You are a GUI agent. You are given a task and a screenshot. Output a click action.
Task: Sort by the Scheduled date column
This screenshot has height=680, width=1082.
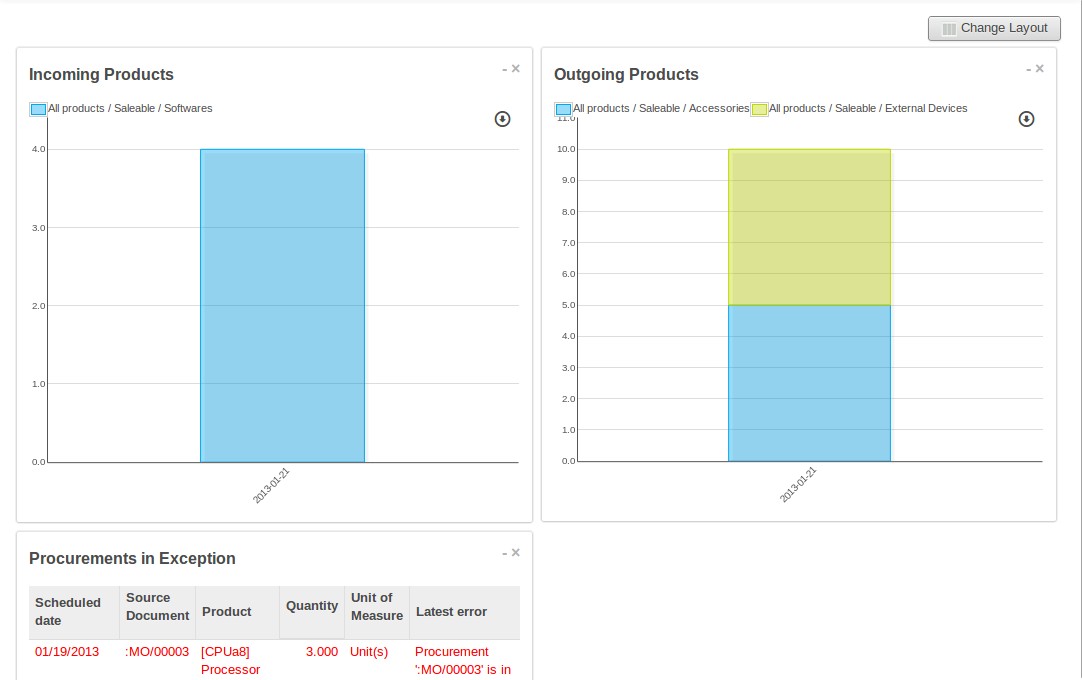pyautogui.click(x=68, y=611)
